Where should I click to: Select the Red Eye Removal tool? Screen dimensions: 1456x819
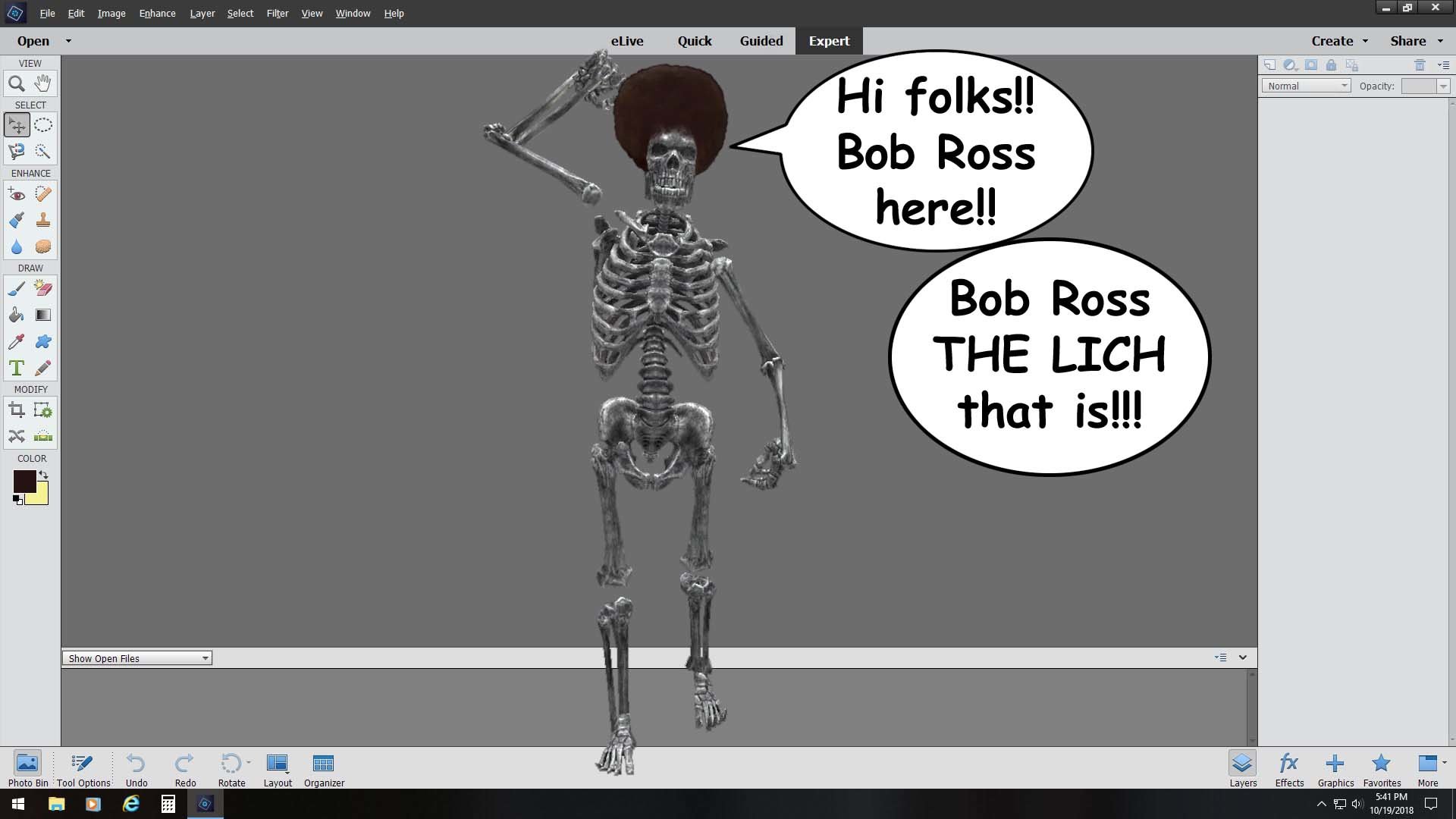(17, 194)
